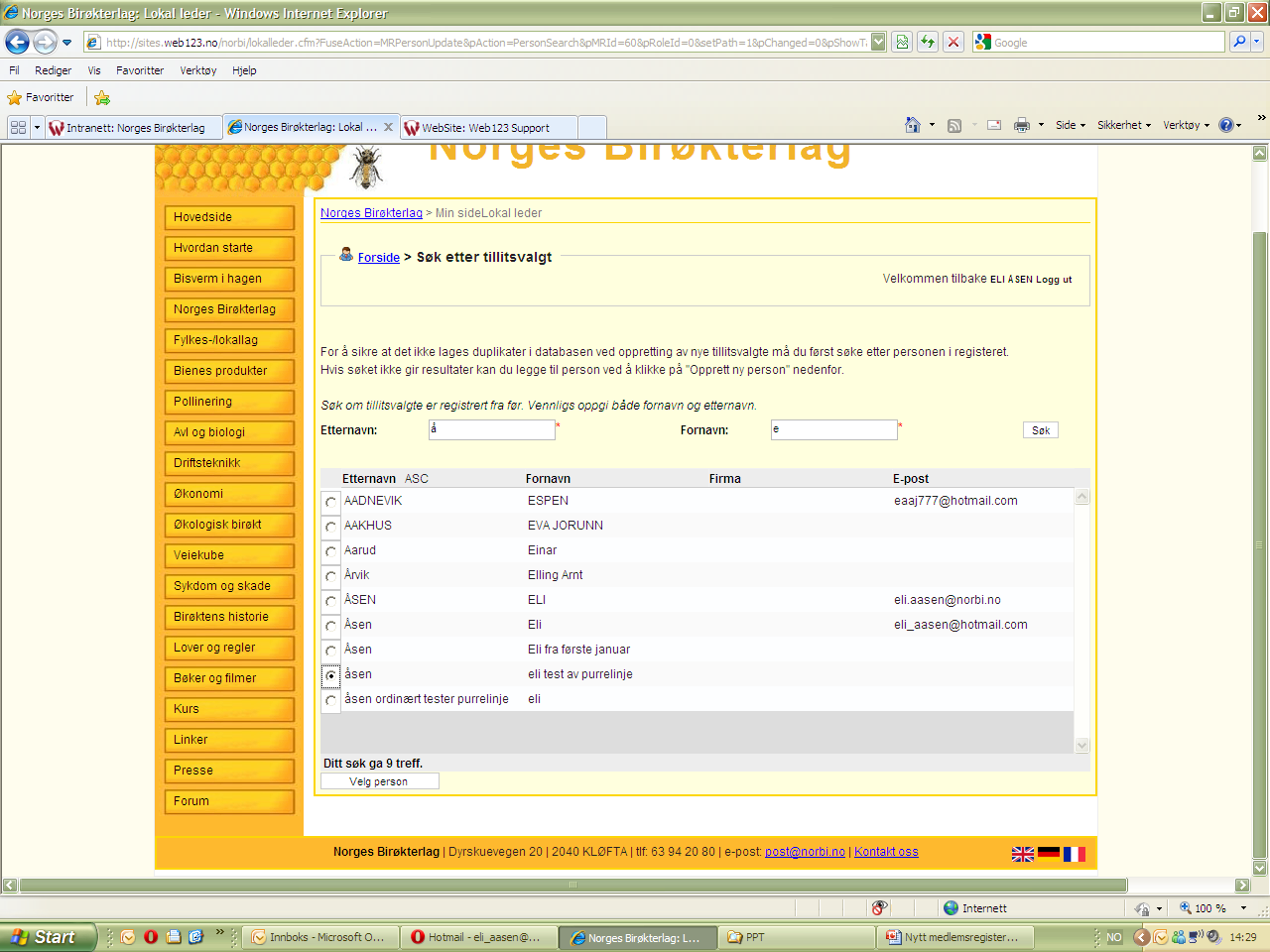Screen dimensions: 1270x952
Task: Click the Google search magnifier icon
Action: click(x=1238, y=42)
